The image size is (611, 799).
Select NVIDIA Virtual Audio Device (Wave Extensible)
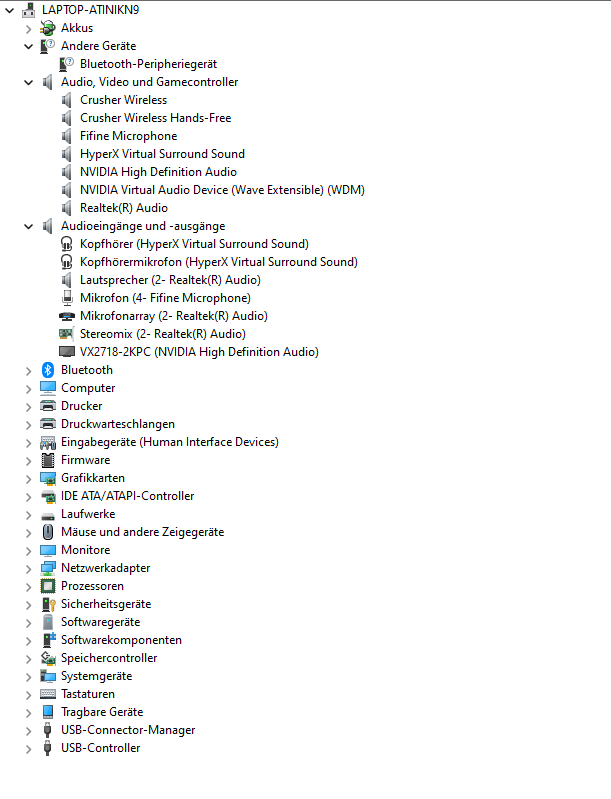click(222, 190)
